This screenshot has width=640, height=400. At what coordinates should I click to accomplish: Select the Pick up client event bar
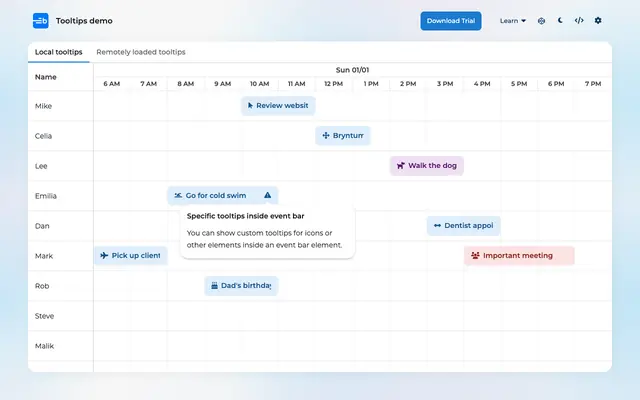point(131,256)
